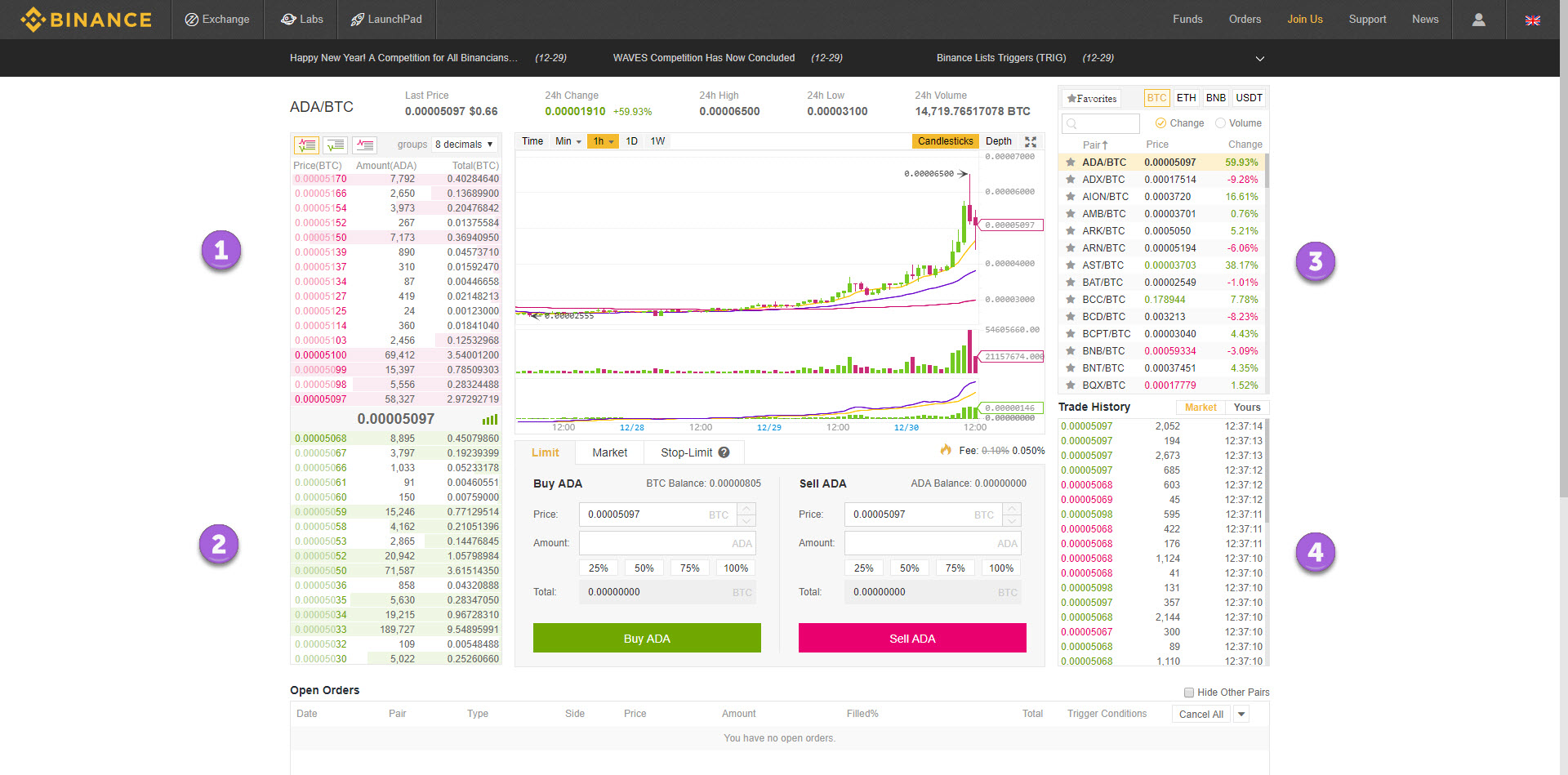Image resolution: width=1568 pixels, height=775 pixels.
Task: Increase sell price with stepper up arrow
Action: tap(1012, 509)
